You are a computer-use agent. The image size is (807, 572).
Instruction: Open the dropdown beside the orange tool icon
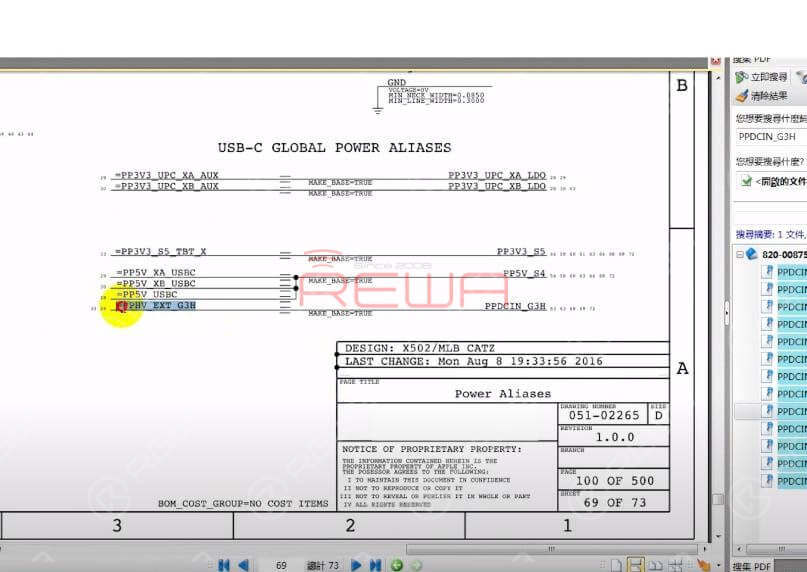[718, 565]
